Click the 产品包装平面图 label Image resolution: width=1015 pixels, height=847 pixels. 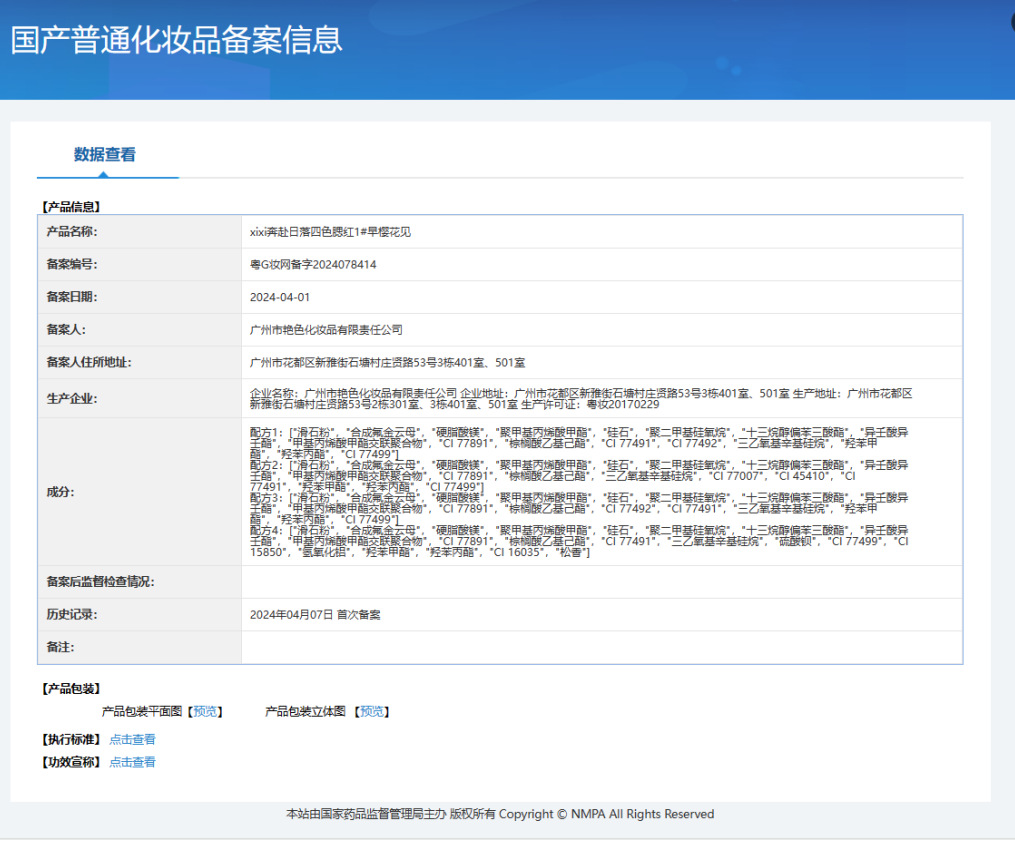pos(142,711)
